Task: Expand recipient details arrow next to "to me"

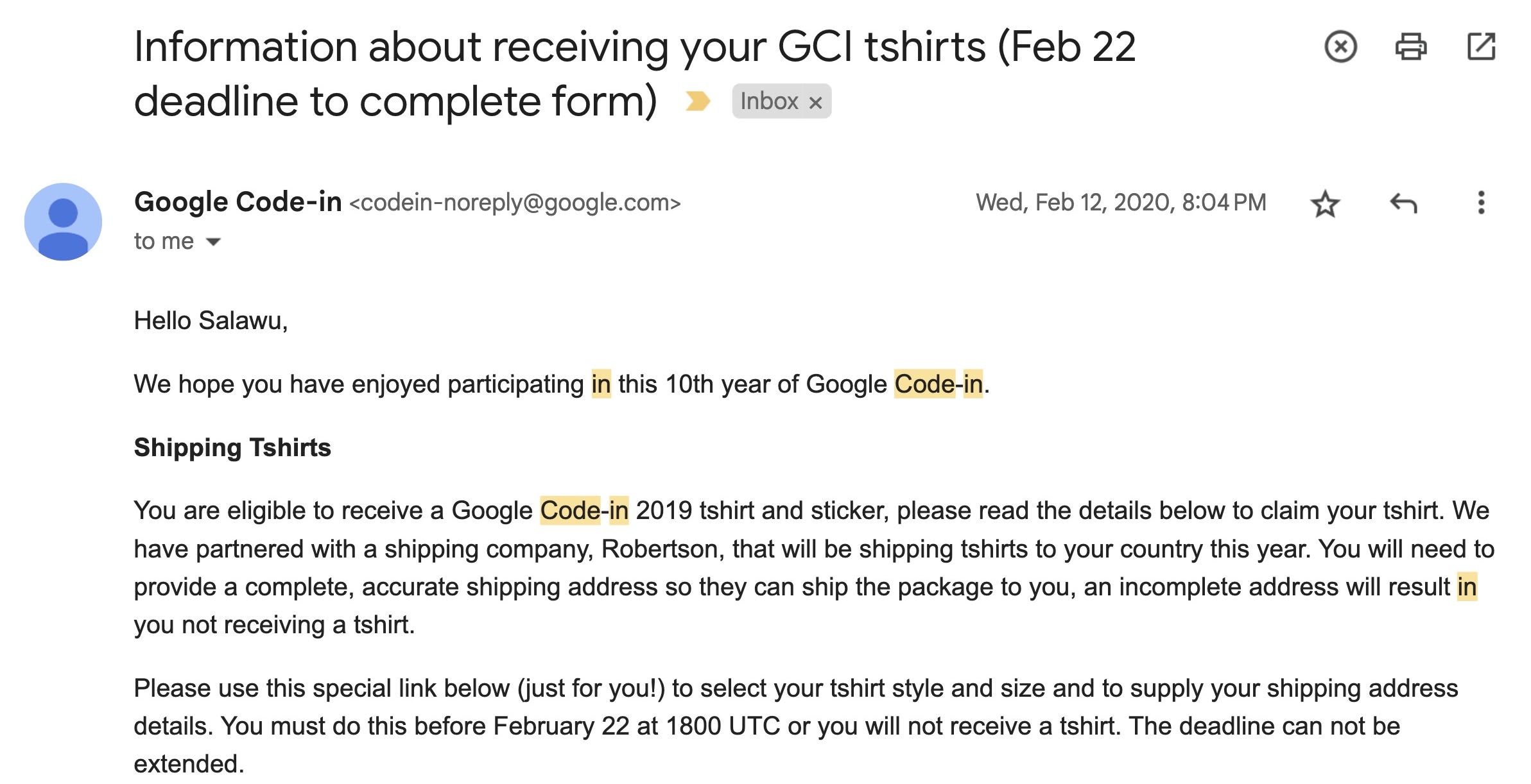Action: coord(213,242)
